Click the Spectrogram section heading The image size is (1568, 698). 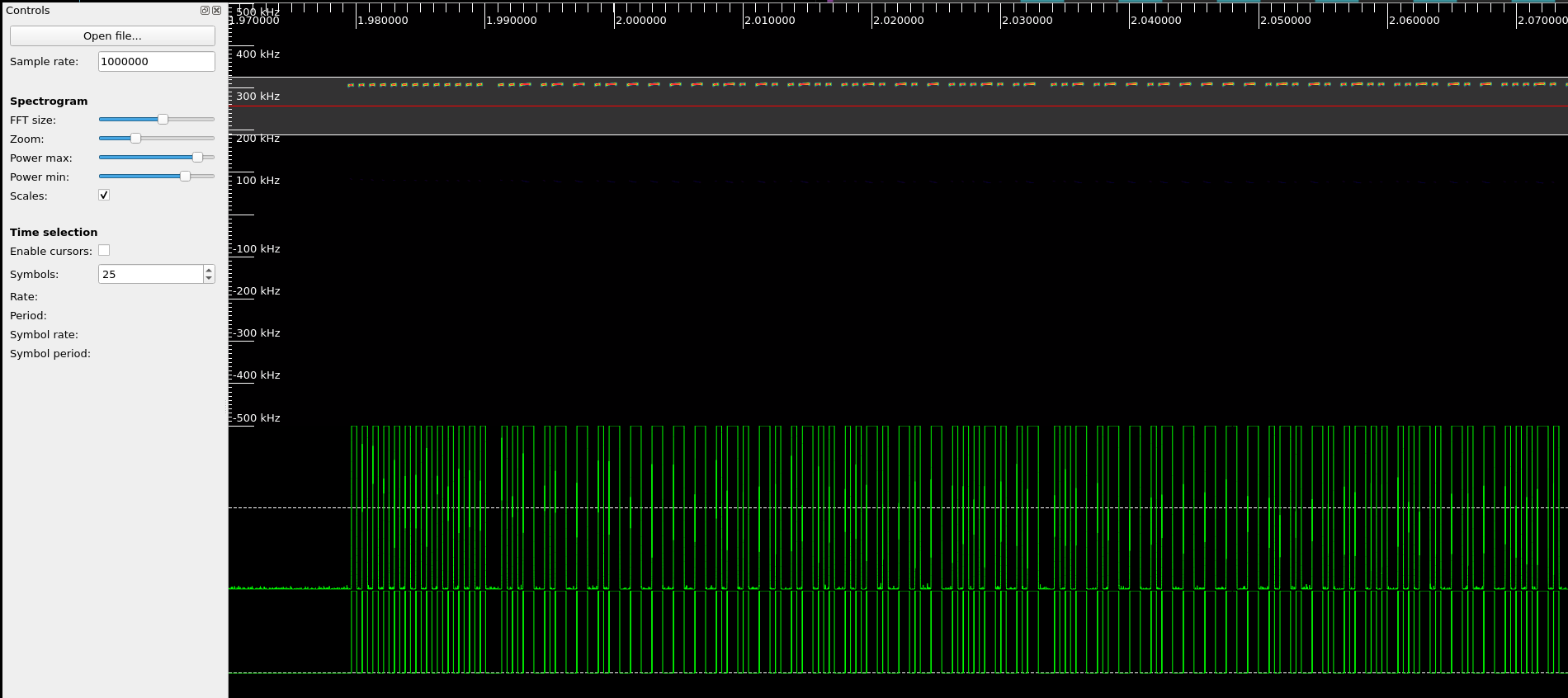[x=49, y=101]
